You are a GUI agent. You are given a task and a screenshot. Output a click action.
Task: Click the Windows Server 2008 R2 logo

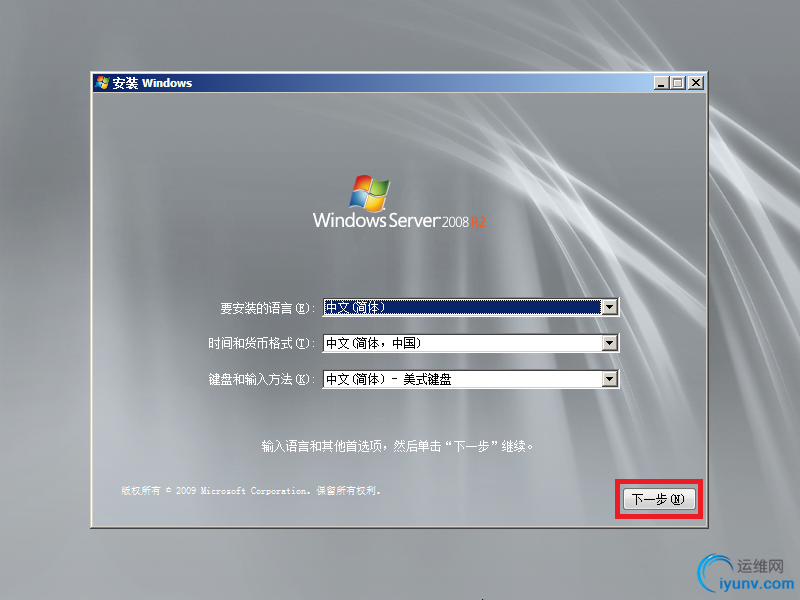(x=399, y=202)
